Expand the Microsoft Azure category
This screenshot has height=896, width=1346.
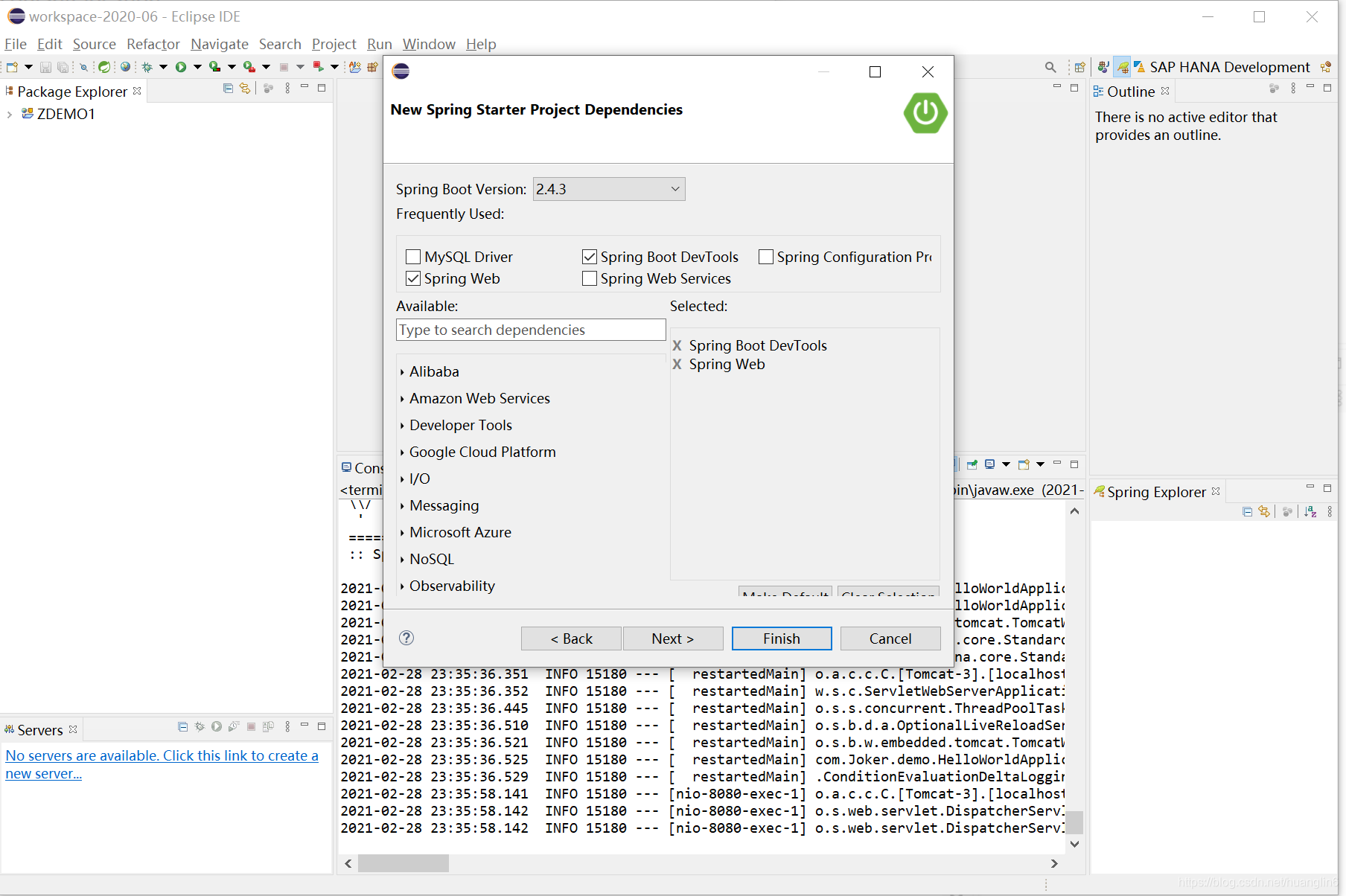(x=402, y=533)
